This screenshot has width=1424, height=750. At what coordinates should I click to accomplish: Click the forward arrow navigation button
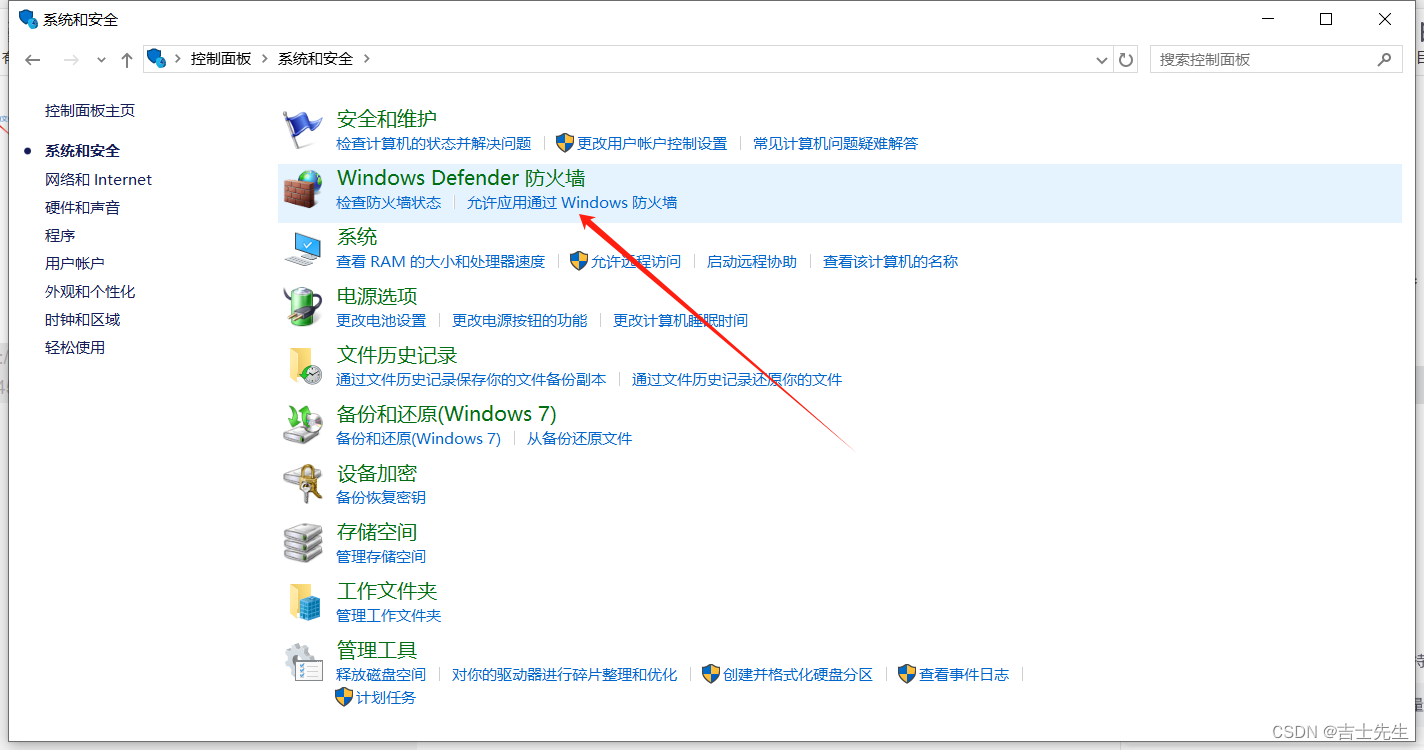71,60
